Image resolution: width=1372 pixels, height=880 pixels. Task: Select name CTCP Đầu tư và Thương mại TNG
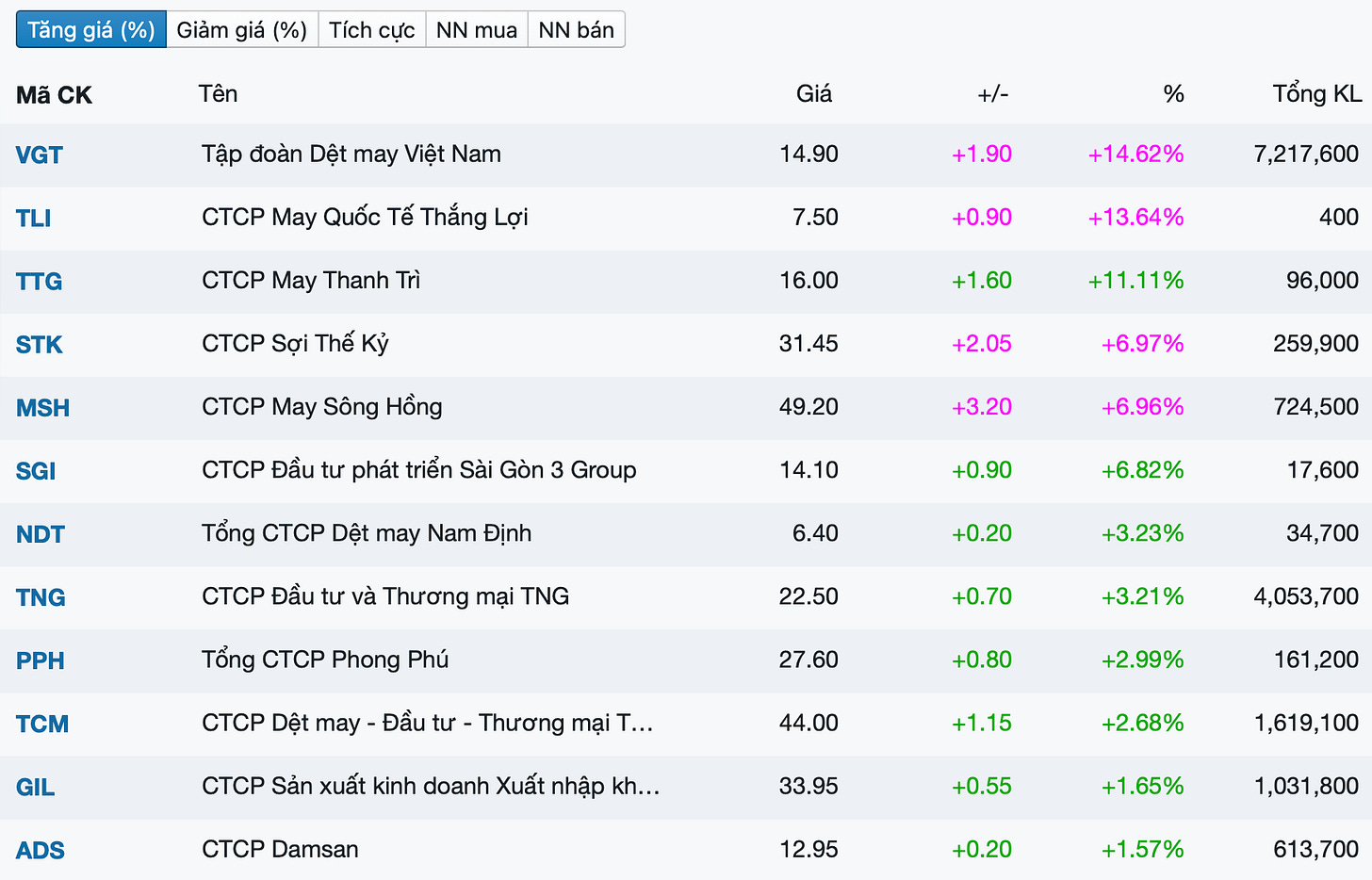385,595
